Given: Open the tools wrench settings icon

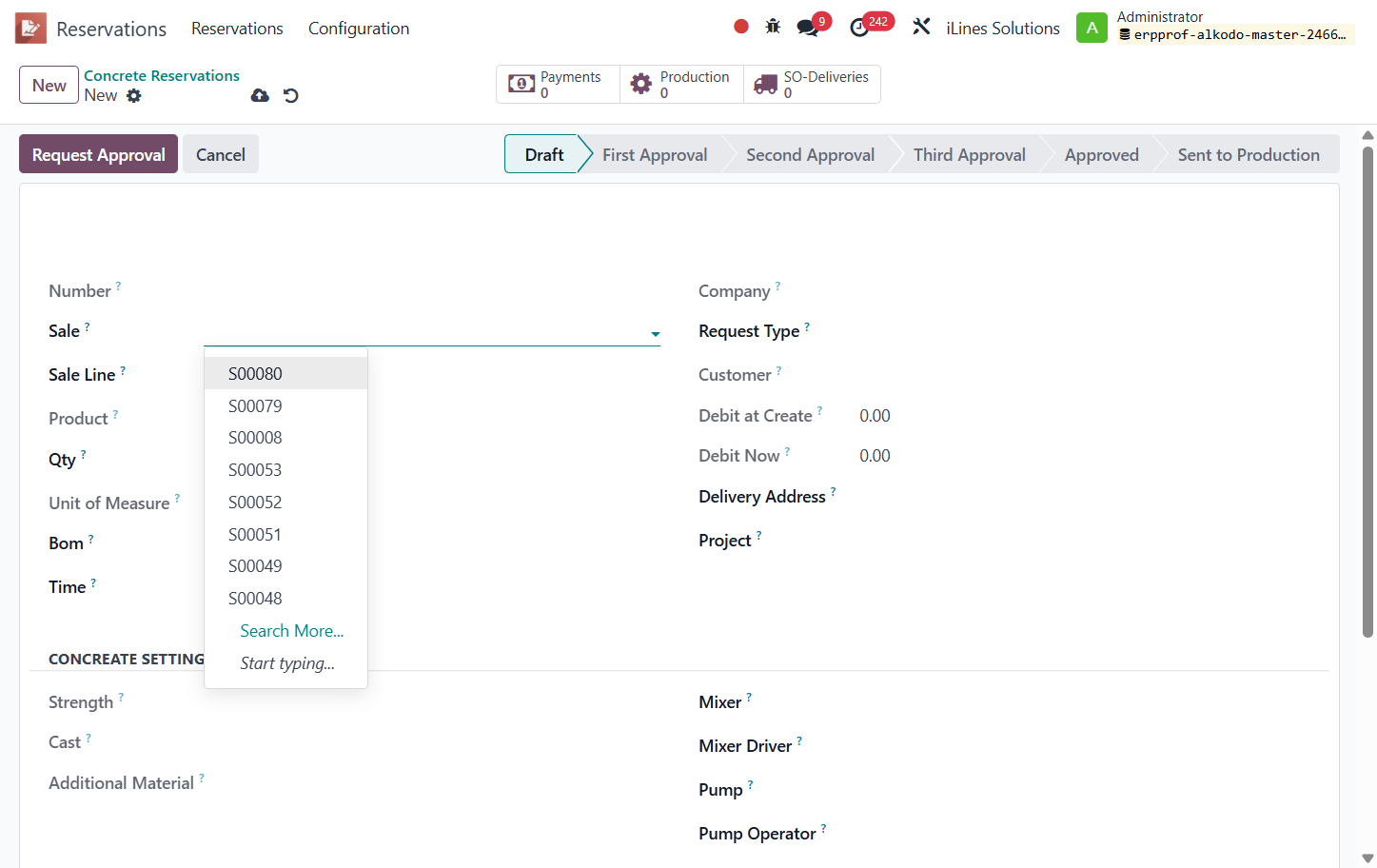Looking at the screenshot, I should point(921,27).
